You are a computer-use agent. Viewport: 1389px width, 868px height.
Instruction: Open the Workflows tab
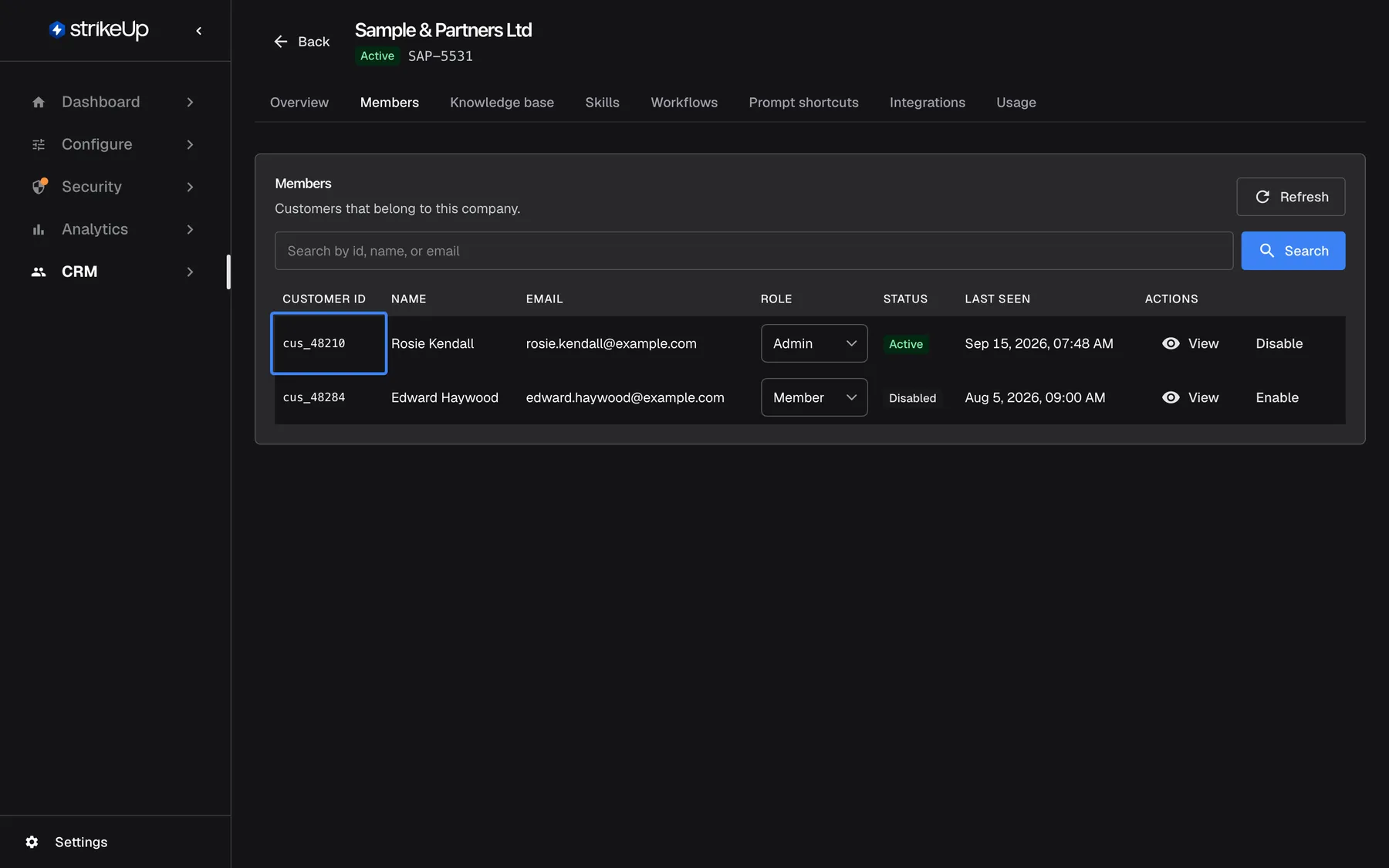click(x=684, y=103)
